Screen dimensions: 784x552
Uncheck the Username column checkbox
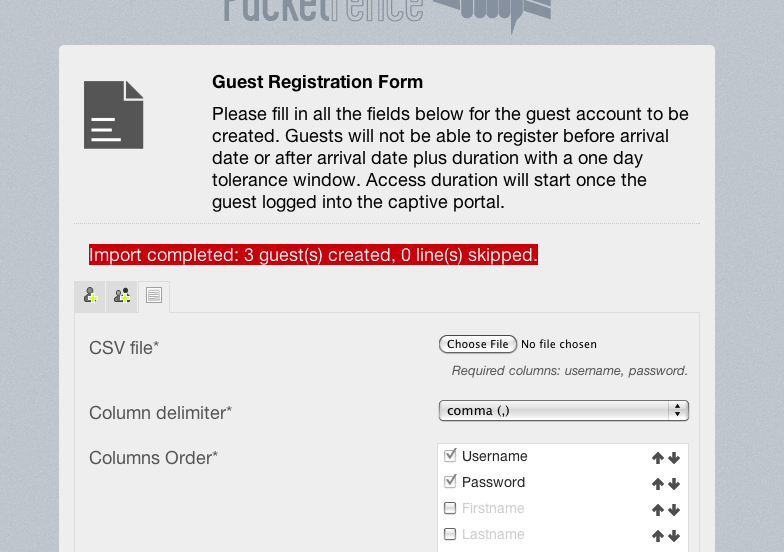(450, 456)
